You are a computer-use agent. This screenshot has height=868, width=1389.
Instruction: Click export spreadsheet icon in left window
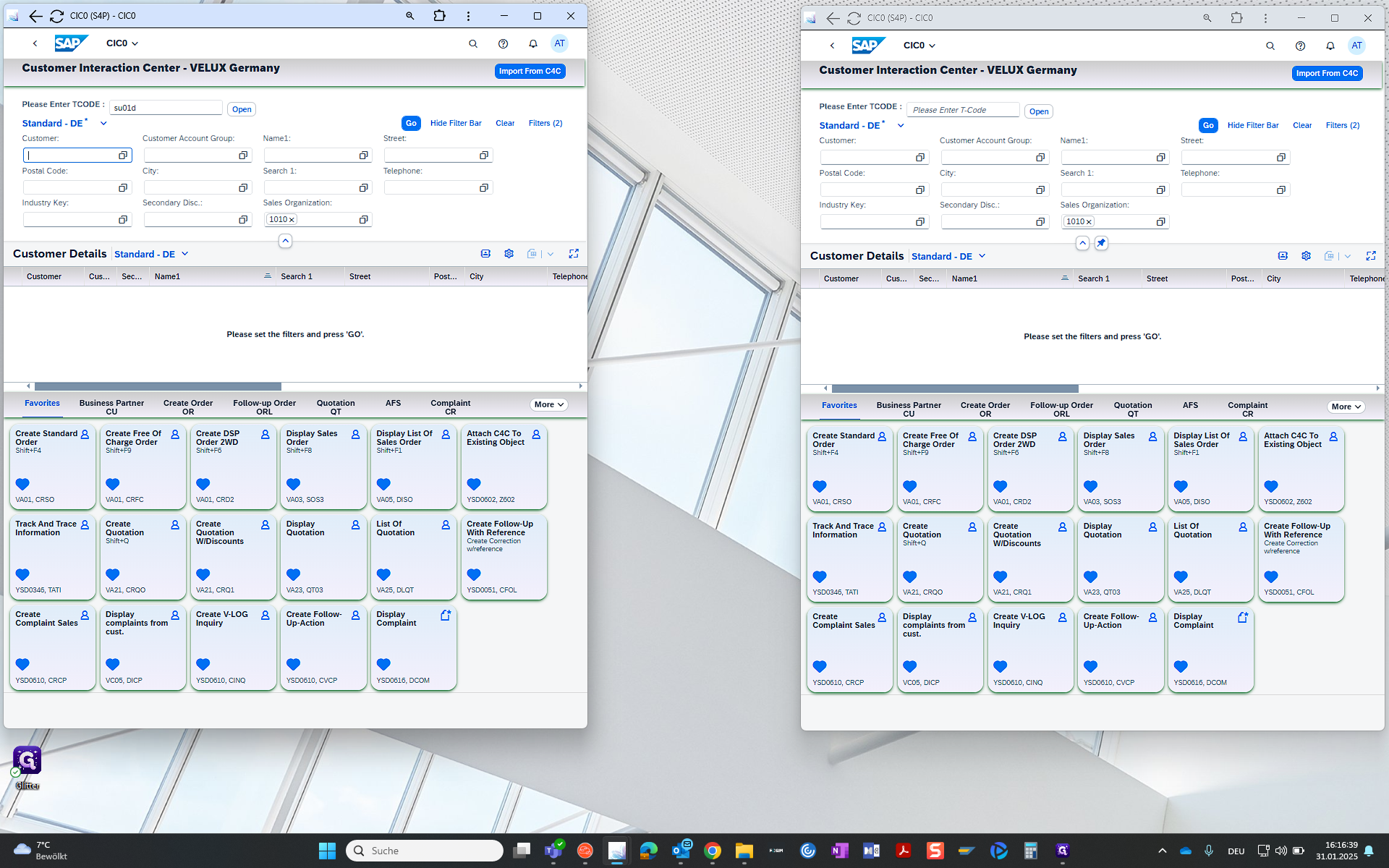coord(532,254)
